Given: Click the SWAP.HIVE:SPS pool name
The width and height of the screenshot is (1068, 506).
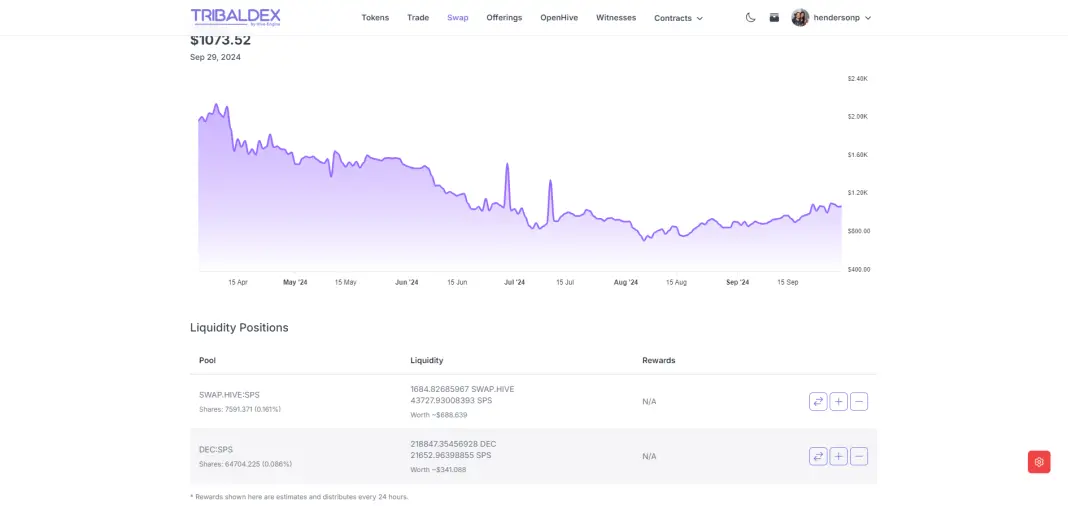Looking at the screenshot, I should (229, 395).
